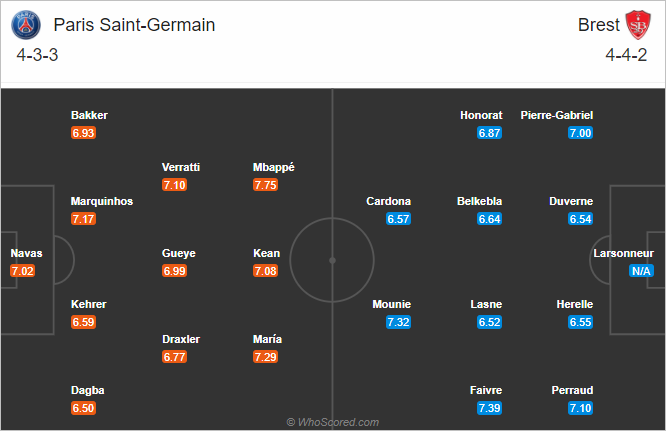Screen dimensions: 666x431
Task: Select Navas's 7.02 rating badge
Action: (x=23, y=271)
